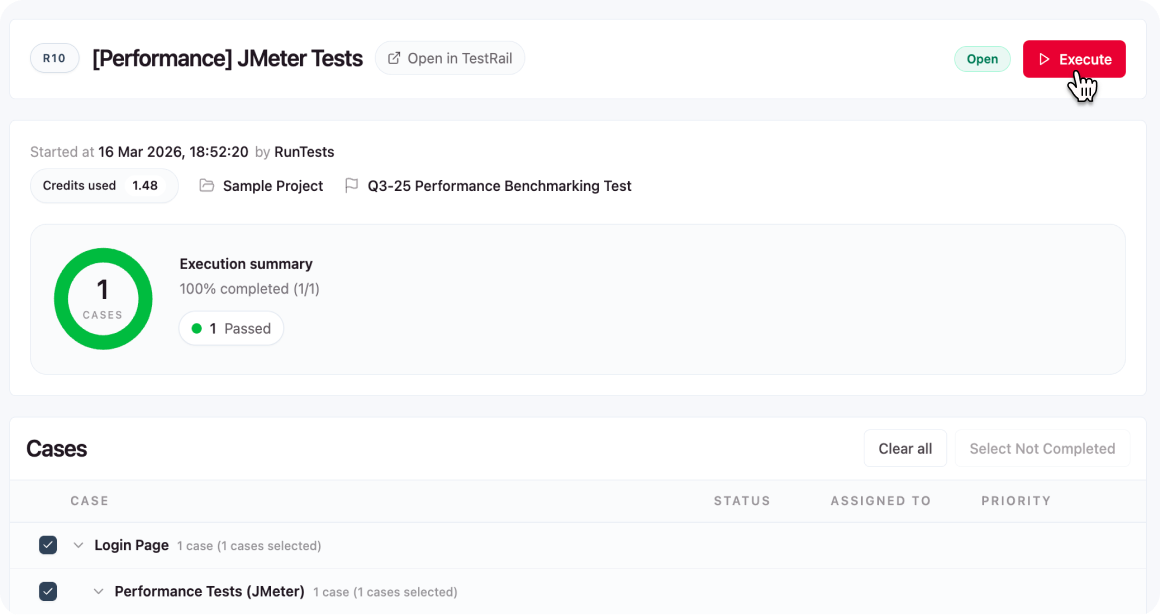This screenshot has height=616, width=1160.
Task: Collapse the Performance Tests (JMeter) chevron
Action: click(98, 592)
